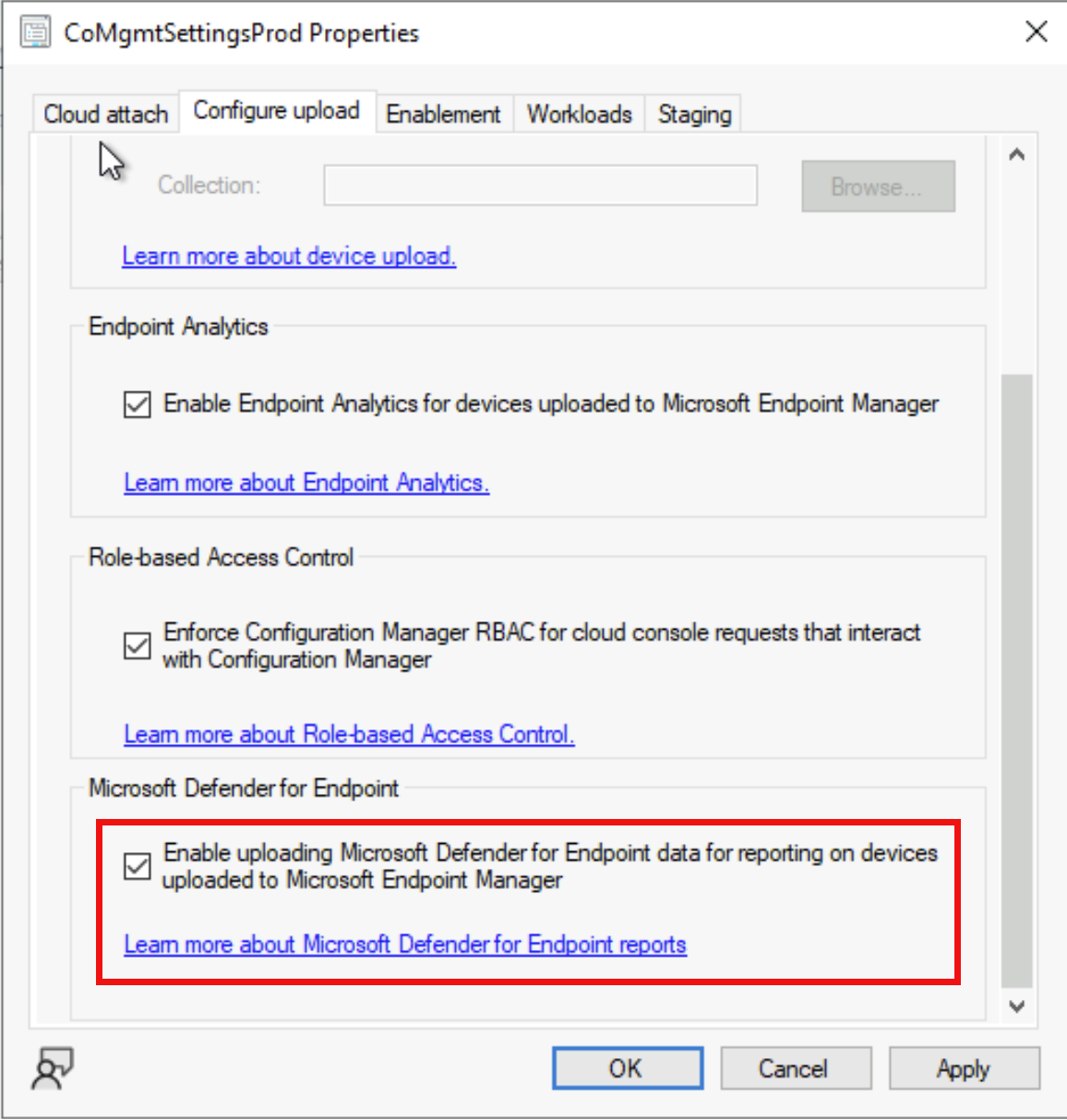Image resolution: width=1067 pixels, height=1120 pixels.
Task: Click the Cancel button
Action: click(x=795, y=1068)
